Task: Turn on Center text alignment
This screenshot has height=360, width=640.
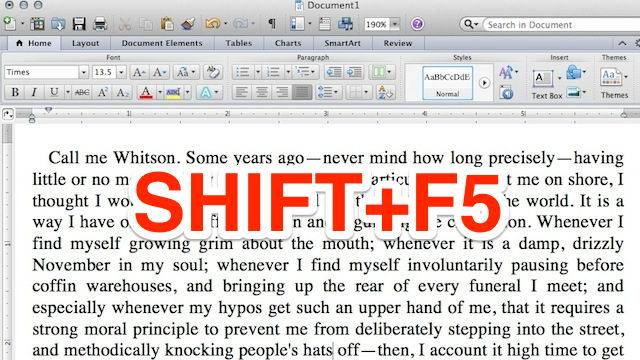Action: coord(262,93)
